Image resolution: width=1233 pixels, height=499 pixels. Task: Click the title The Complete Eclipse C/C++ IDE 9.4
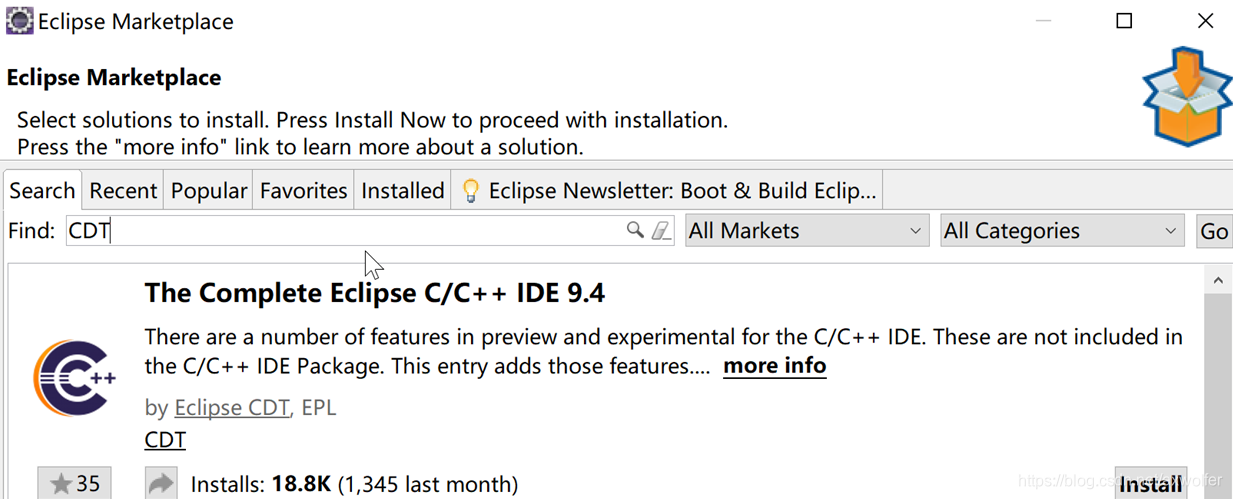tap(375, 293)
